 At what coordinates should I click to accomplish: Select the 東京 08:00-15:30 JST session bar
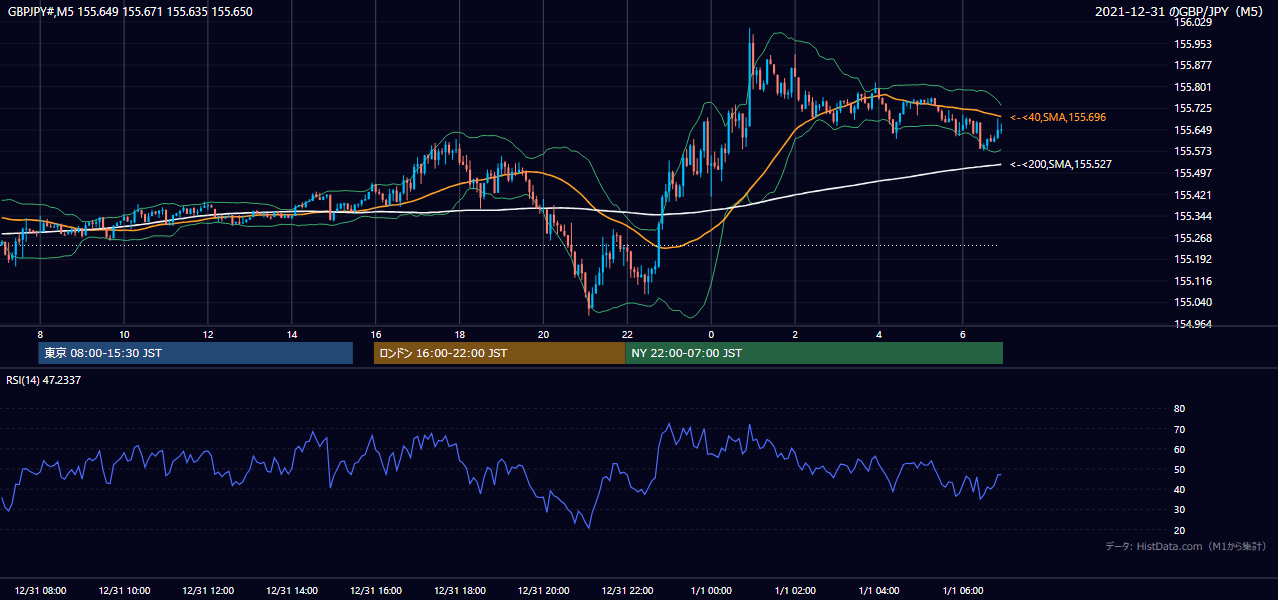[x=196, y=353]
